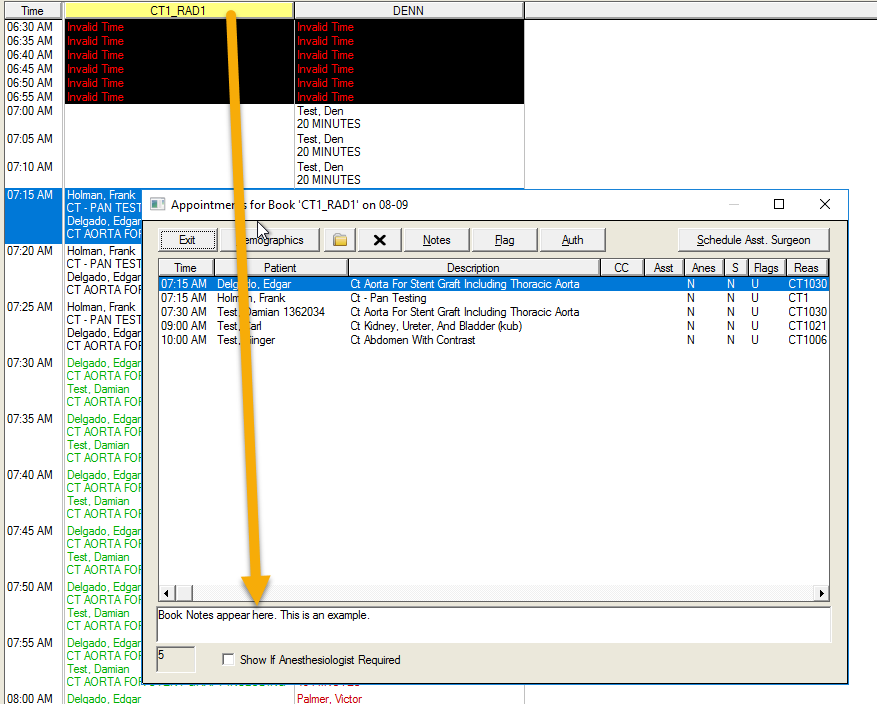Close the Appointments for Book dialog
The width and height of the screenshot is (877, 704).
825,204
